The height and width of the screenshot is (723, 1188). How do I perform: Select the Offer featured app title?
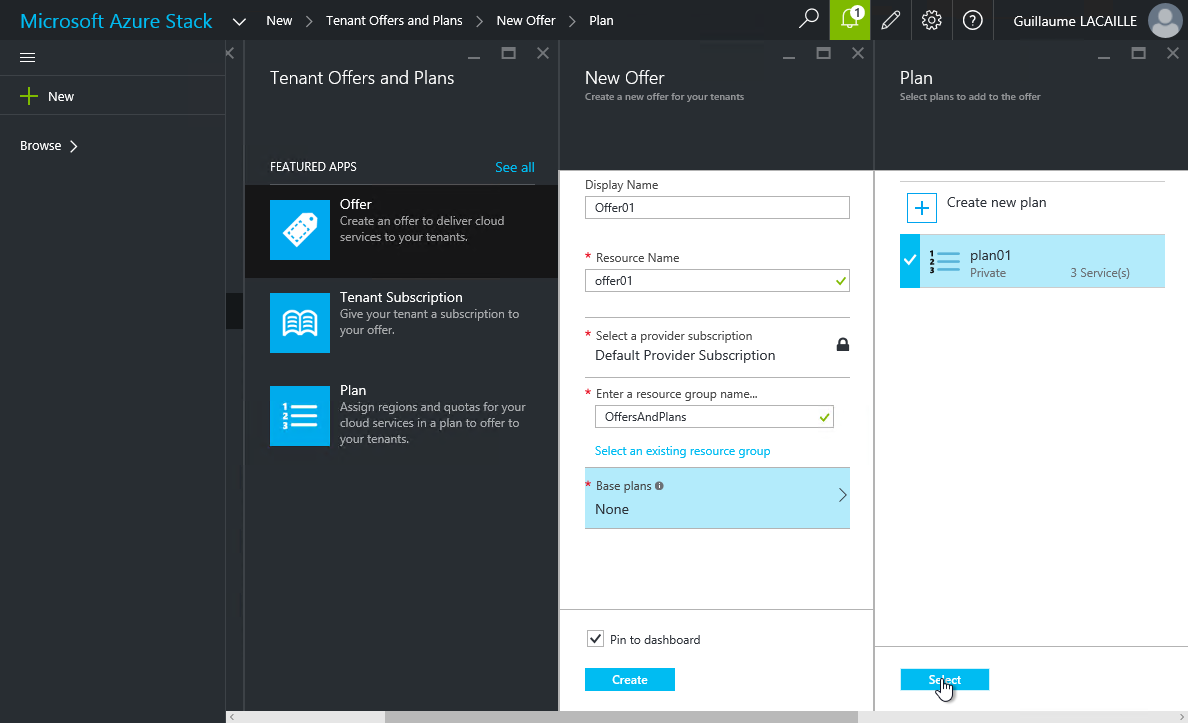(355, 205)
